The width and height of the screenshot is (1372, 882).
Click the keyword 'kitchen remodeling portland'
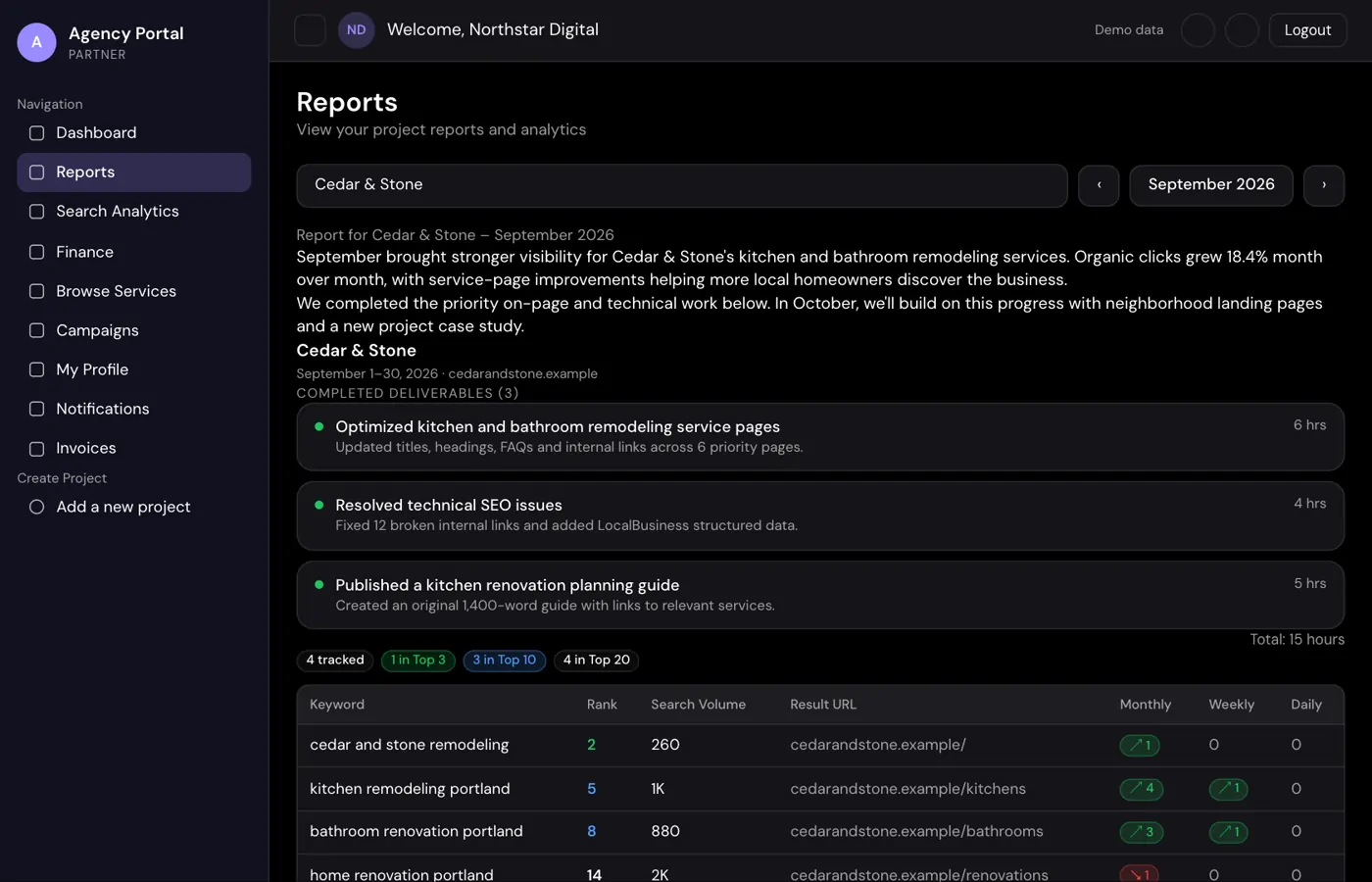tap(410, 789)
